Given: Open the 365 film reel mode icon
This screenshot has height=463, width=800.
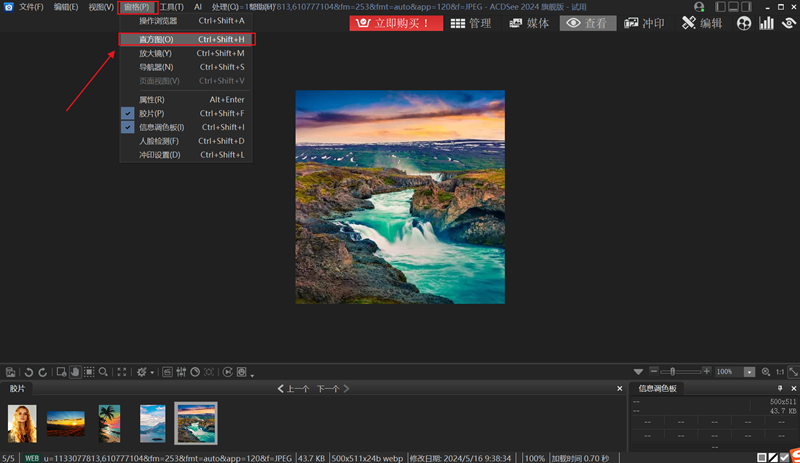Looking at the screenshot, I should [x=744, y=23].
